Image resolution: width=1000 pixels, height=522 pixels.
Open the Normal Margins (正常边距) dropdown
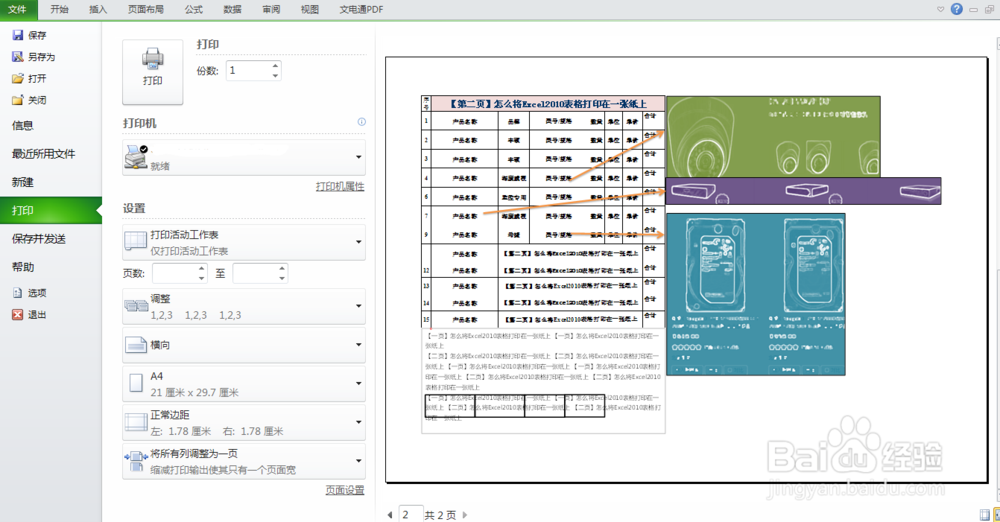[244, 422]
